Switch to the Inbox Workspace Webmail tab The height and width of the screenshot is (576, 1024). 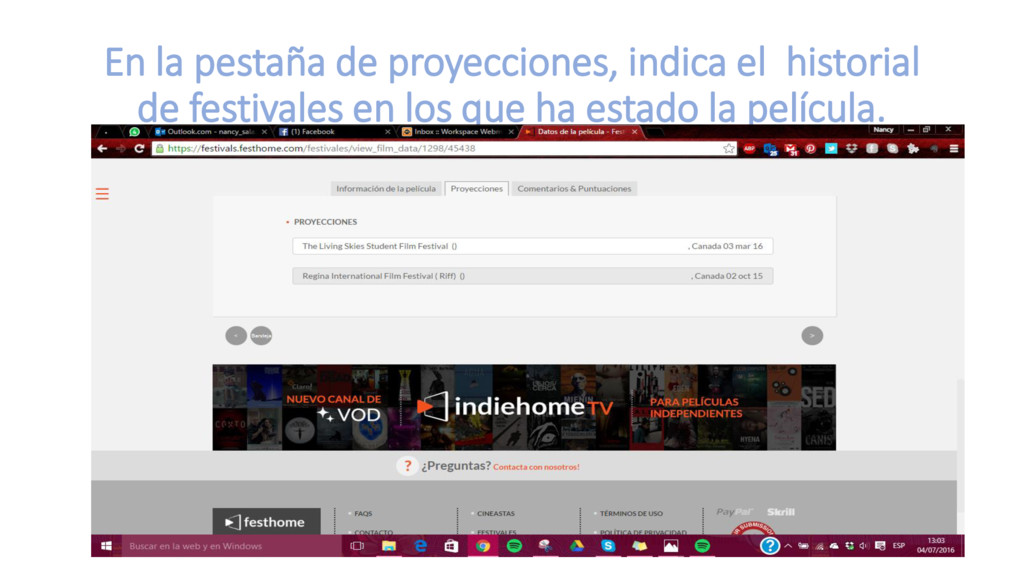pos(456,132)
